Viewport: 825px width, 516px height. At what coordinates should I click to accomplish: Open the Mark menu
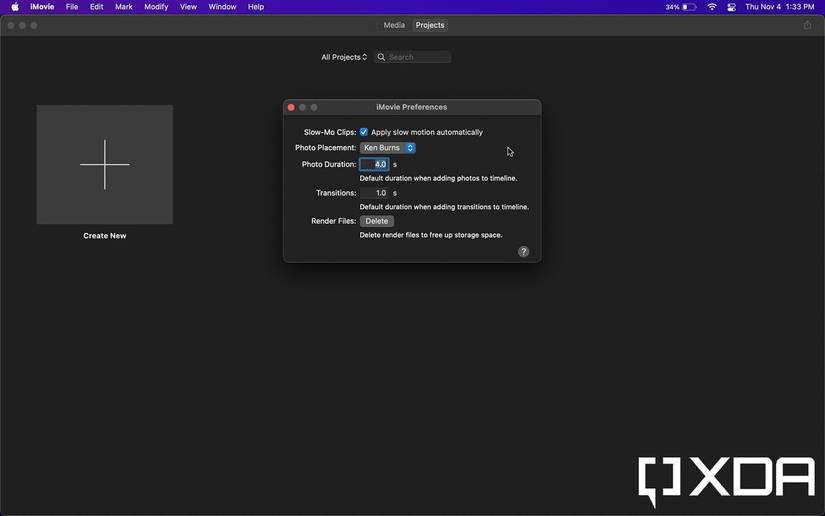click(124, 7)
